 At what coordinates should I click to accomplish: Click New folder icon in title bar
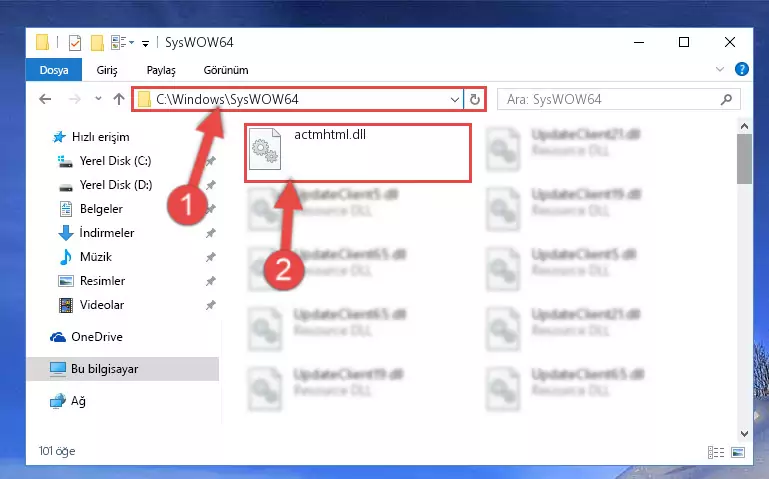pos(97,43)
